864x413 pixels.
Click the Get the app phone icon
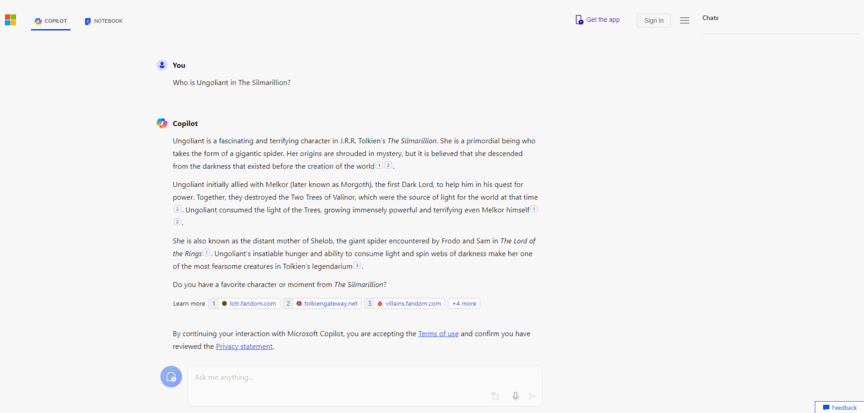click(579, 20)
